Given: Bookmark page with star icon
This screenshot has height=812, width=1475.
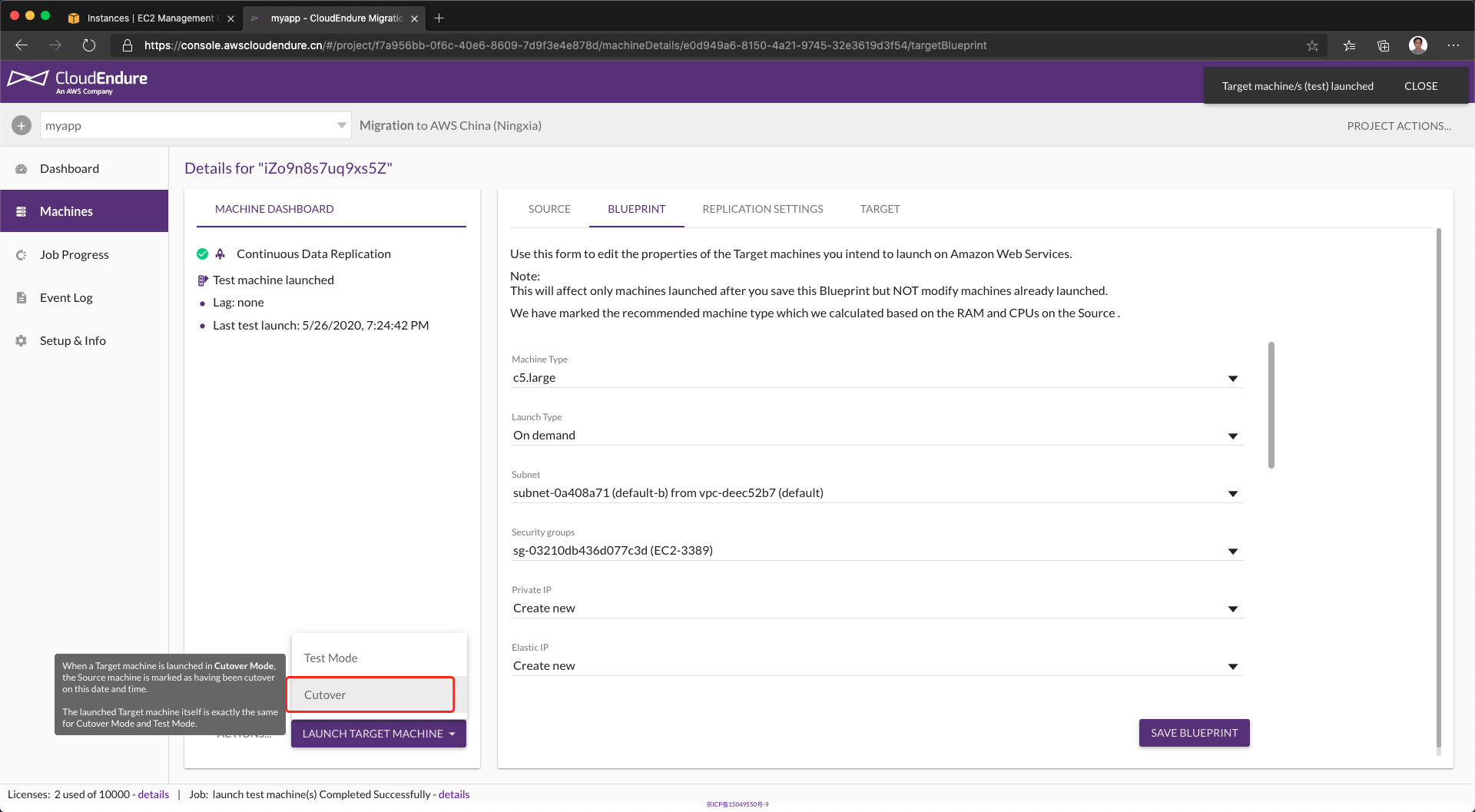Looking at the screenshot, I should click(1312, 45).
